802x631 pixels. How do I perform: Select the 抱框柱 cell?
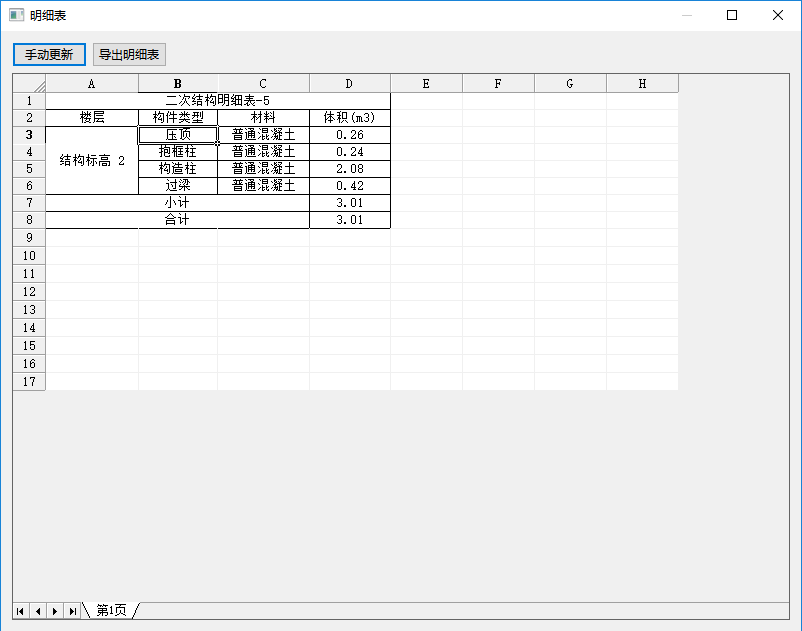(178, 151)
